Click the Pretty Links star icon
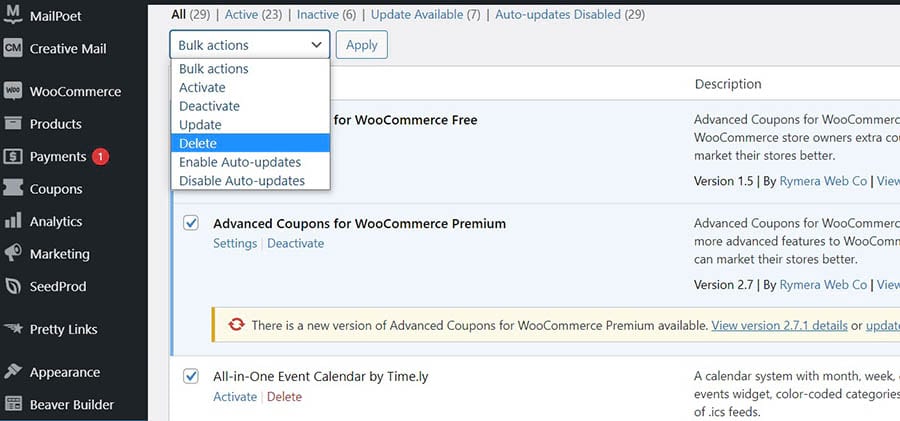900x421 pixels. [x=13, y=329]
